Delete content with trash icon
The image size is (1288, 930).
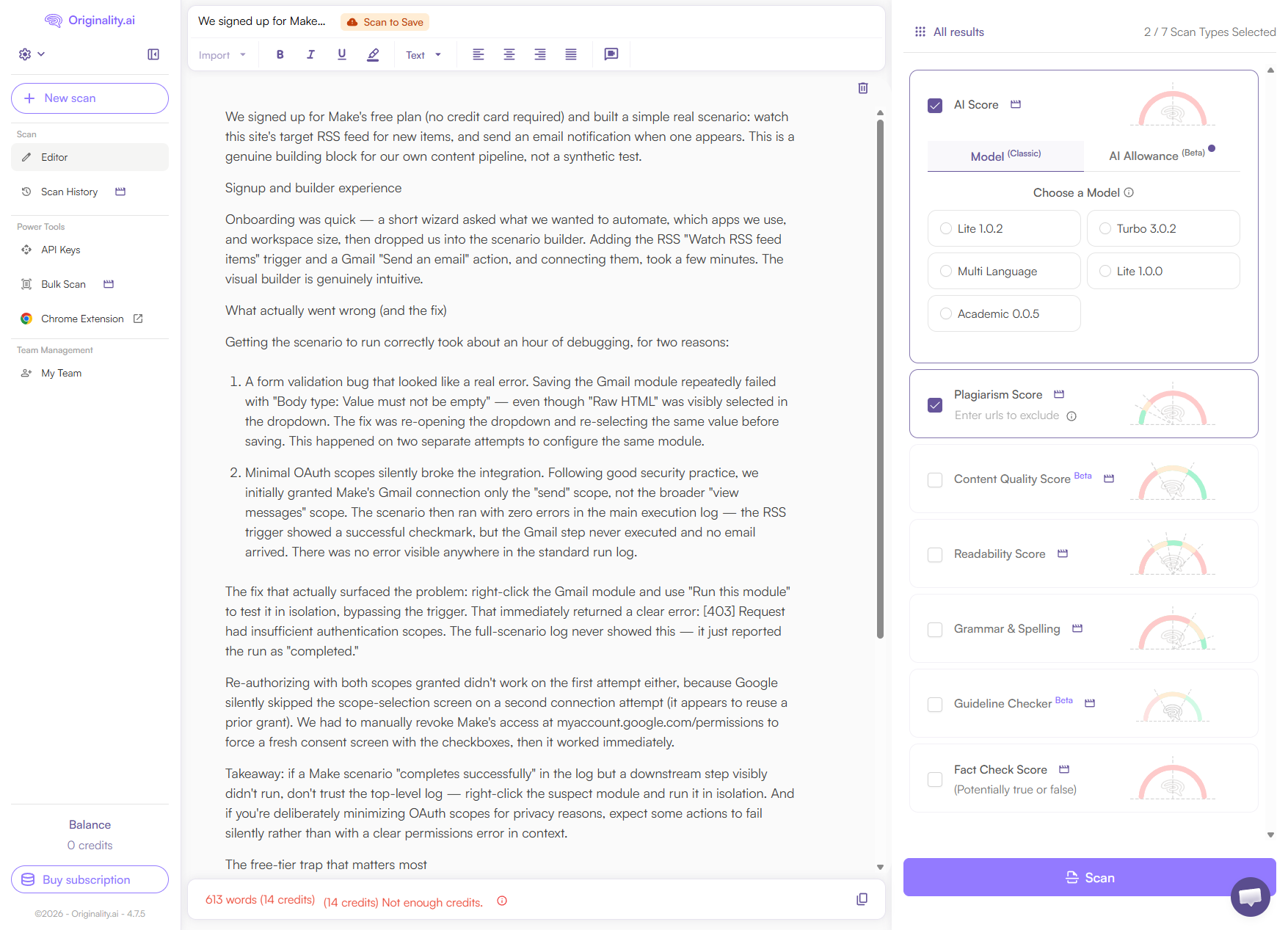(863, 88)
